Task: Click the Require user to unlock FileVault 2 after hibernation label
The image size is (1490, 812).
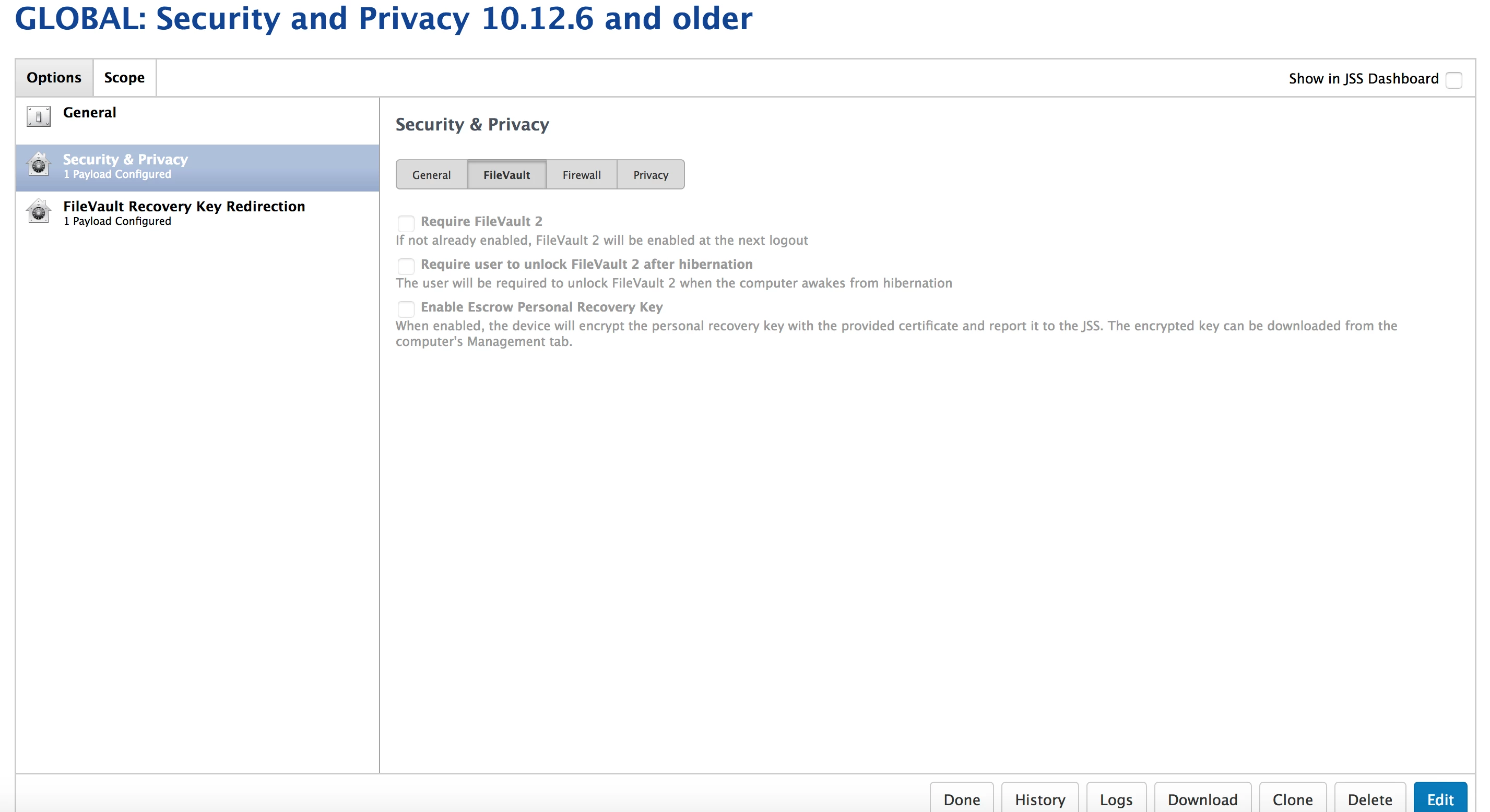Action: point(586,264)
